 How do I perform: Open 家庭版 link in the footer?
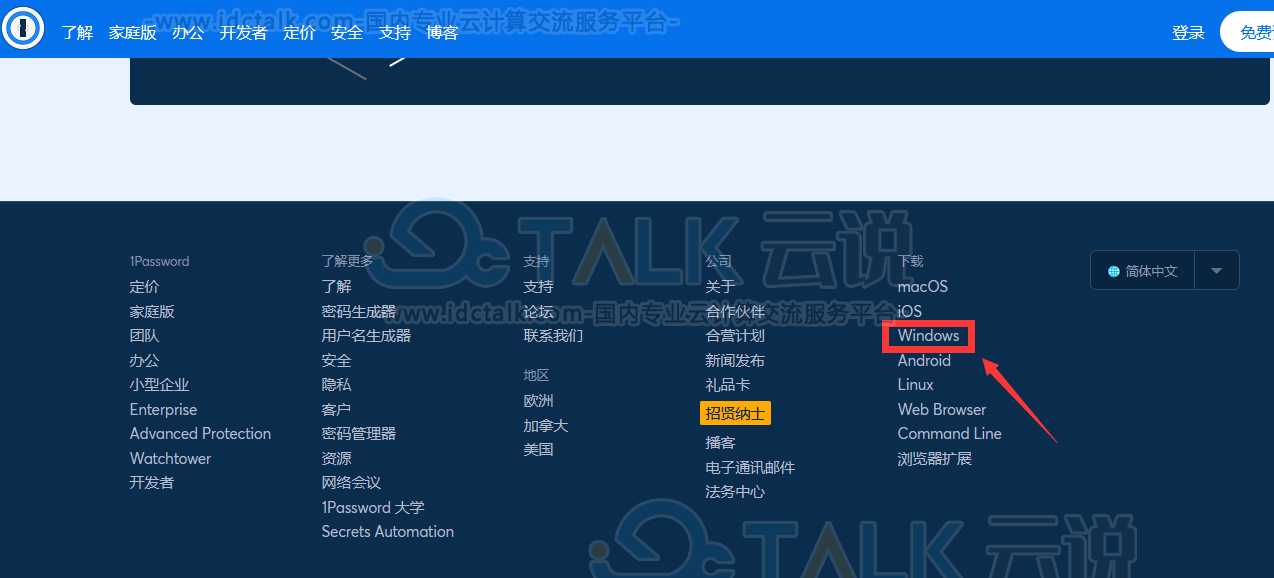click(152, 311)
